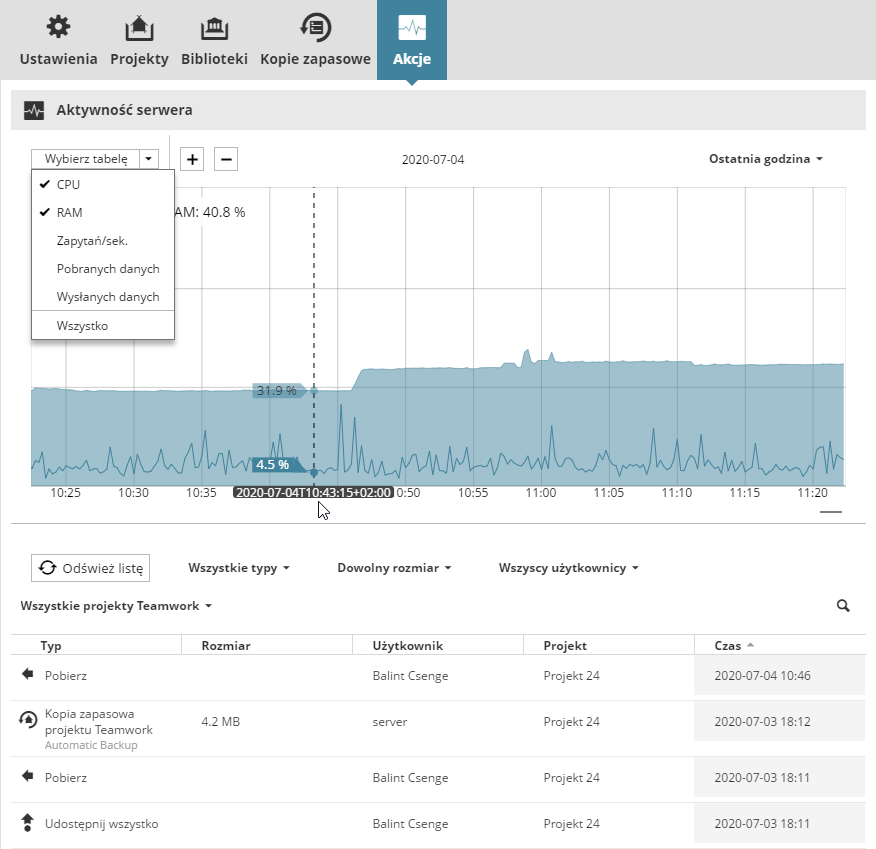
Task: Click the Aktywność serwera pulse icon
Action: coord(34,110)
